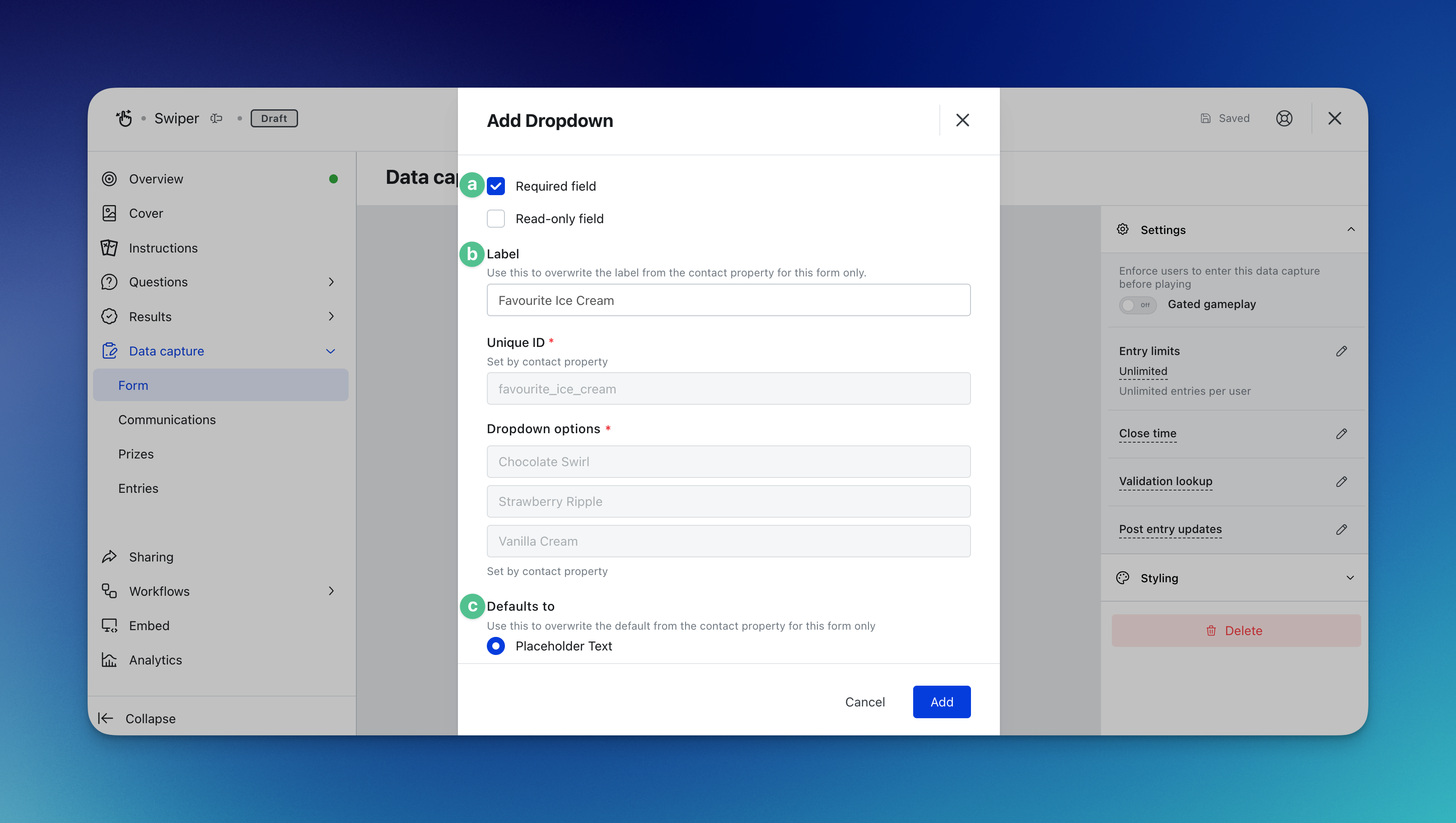Open the Communications sidebar item
The width and height of the screenshot is (1456, 823).
pos(167,420)
